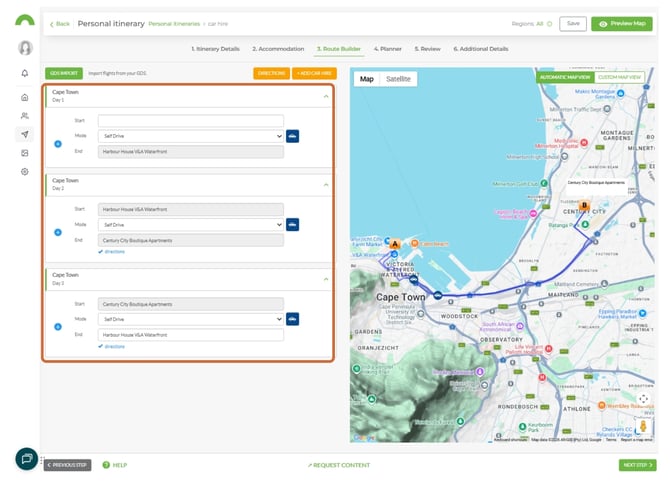
Task: Click Day 3 End field Harbour House
Action: pos(191,335)
